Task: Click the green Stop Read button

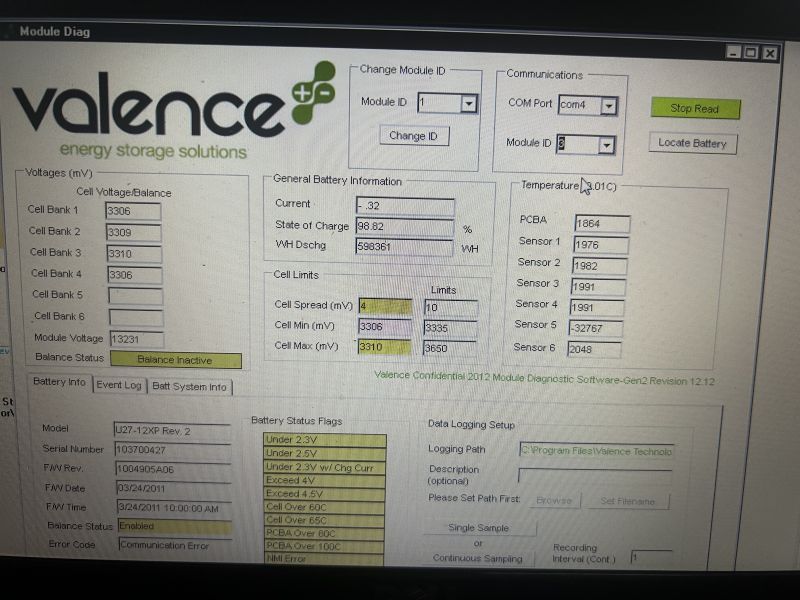Action: (695, 108)
